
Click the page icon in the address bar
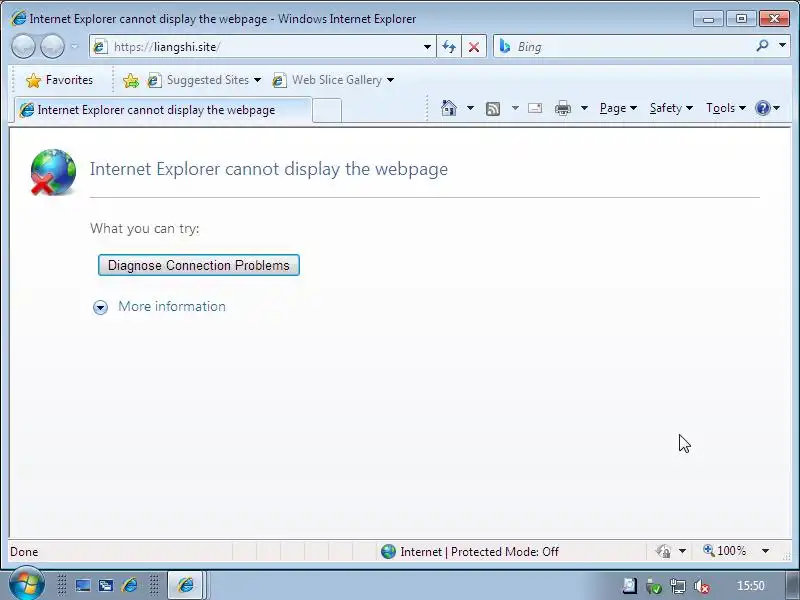(100, 47)
